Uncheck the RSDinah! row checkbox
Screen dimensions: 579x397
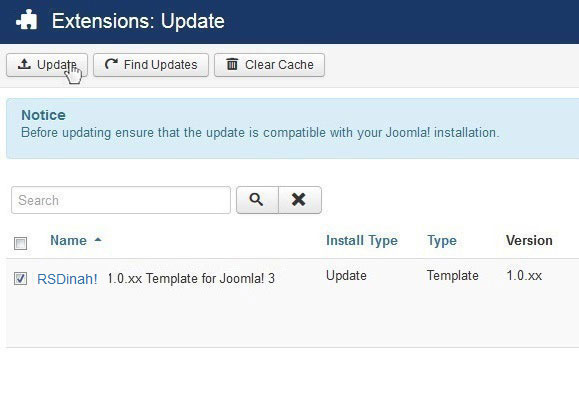point(20,278)
